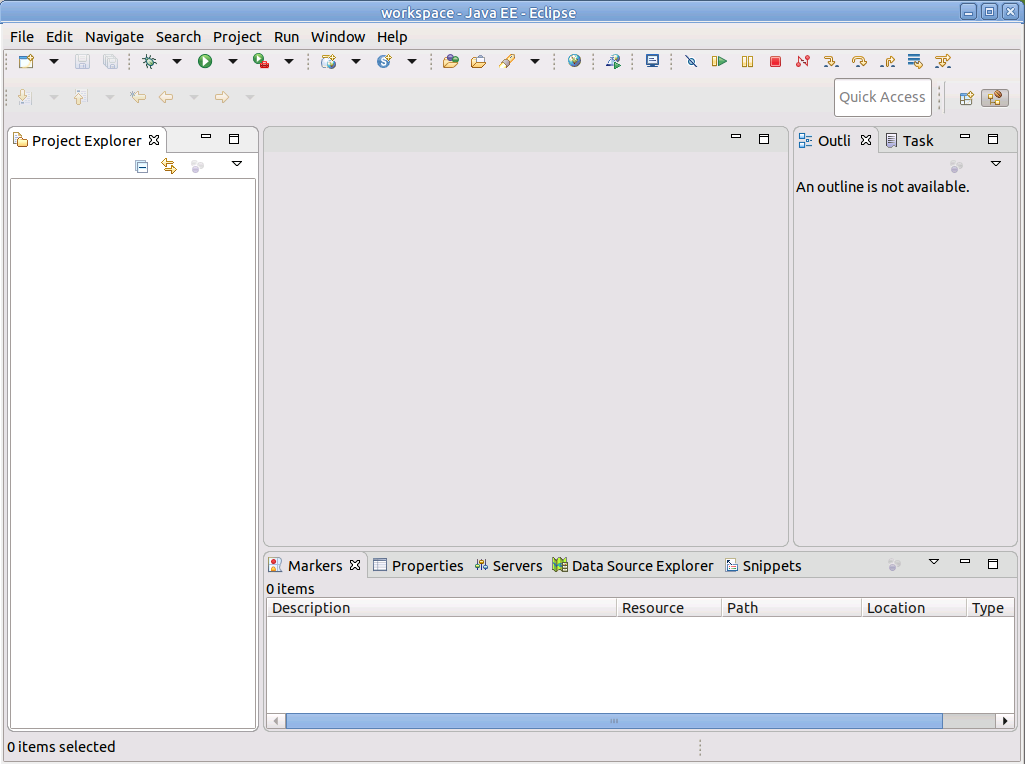Image resolution: width=1025 pixels, height=764 pixels.
Task: Switch to the Snippets tab
Action: tap(763, 566)
